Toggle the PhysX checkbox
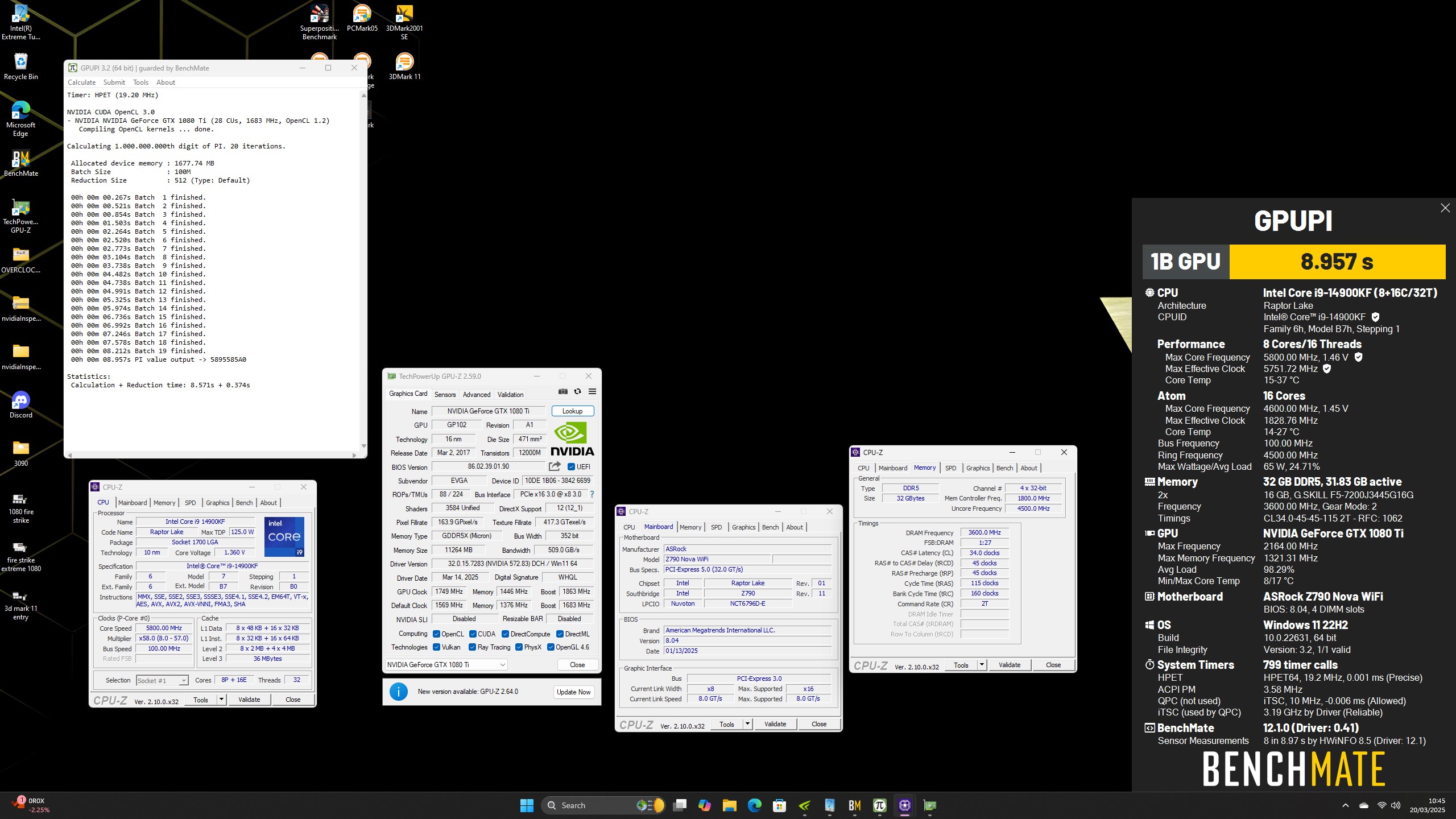1456x819 pixels. (519, 647)
